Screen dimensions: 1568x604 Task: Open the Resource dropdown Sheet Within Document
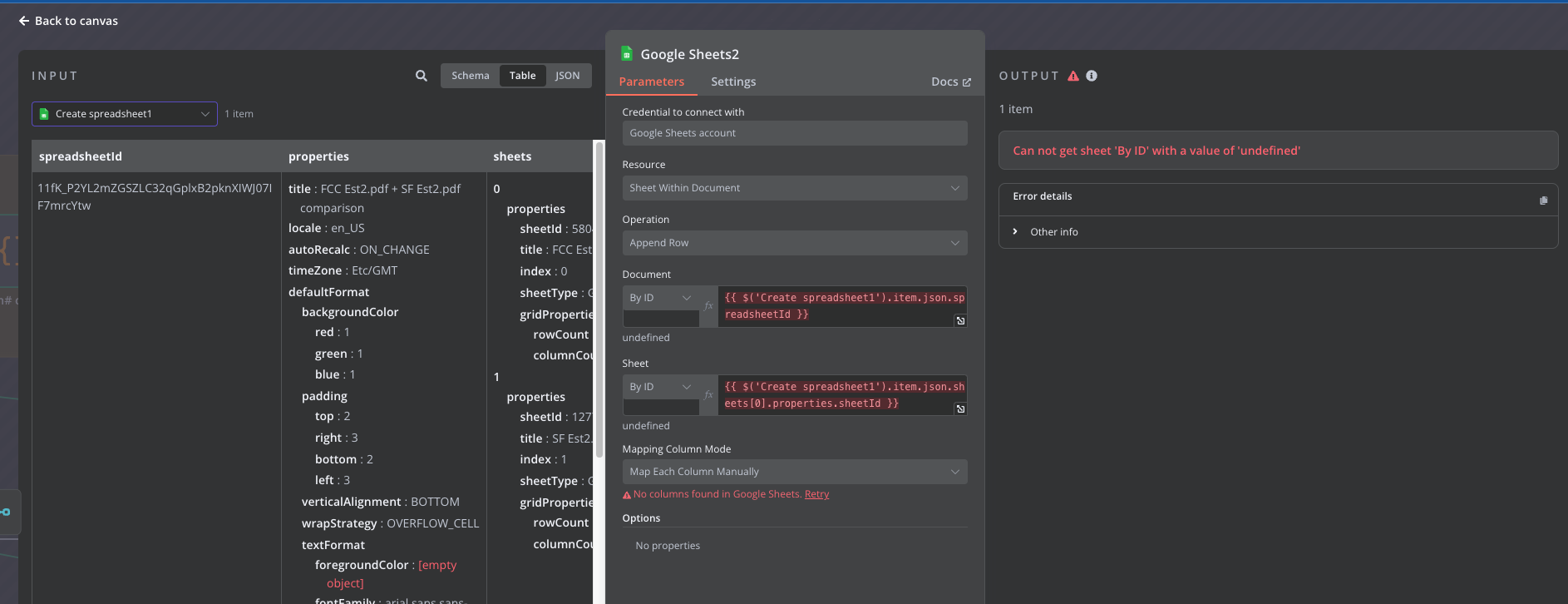coord(795,188)
